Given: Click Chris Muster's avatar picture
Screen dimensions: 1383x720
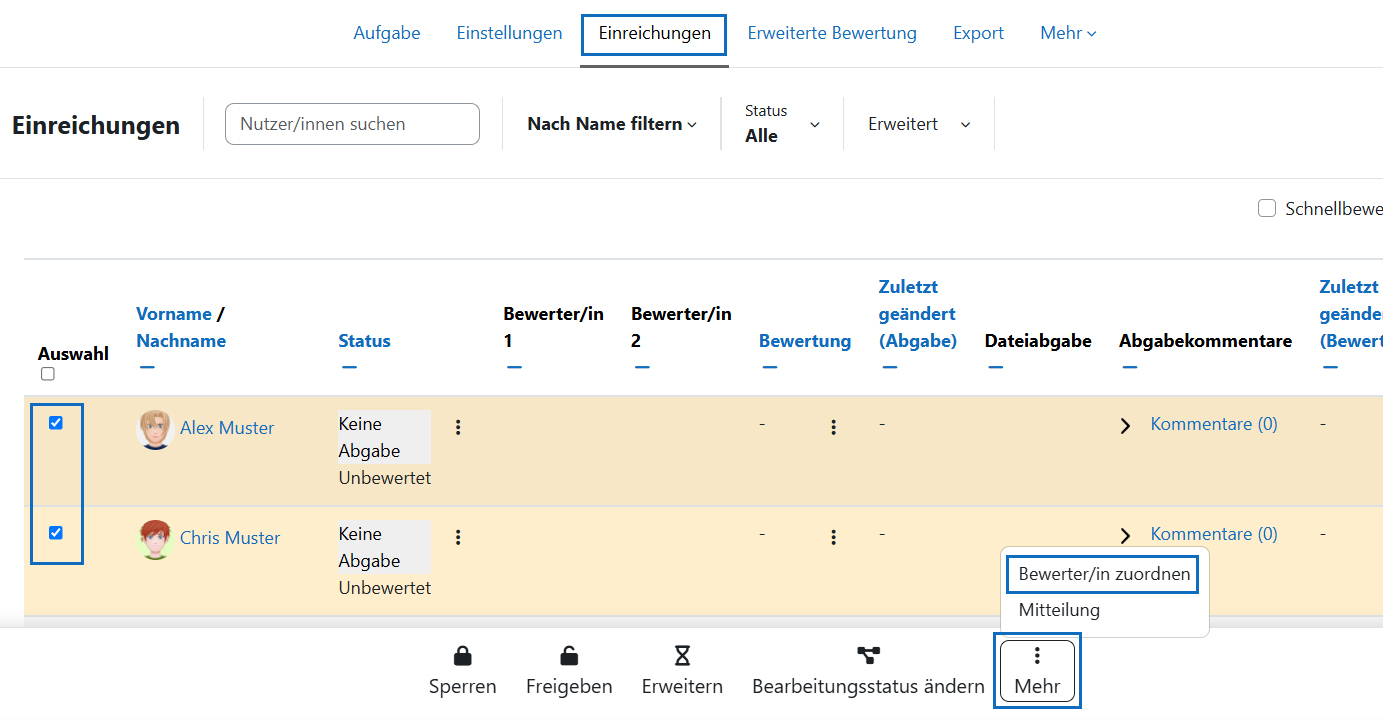Looking at the screenshot, I should tap(155, 539).
